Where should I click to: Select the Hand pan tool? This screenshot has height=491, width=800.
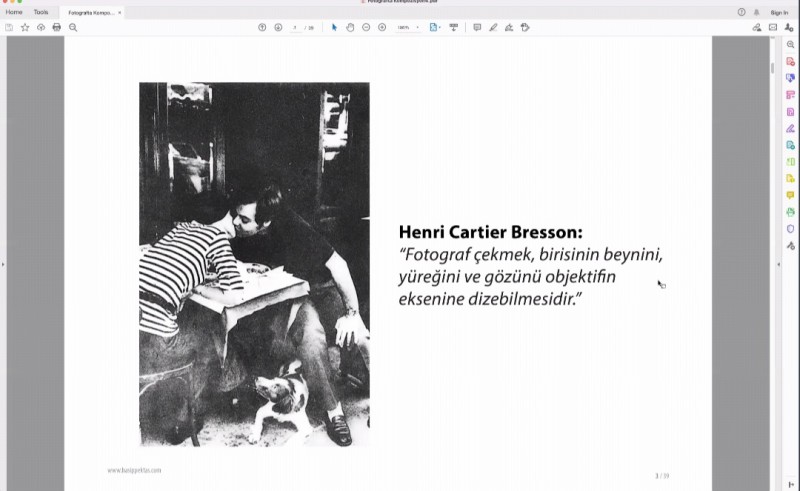coord(350,27)
